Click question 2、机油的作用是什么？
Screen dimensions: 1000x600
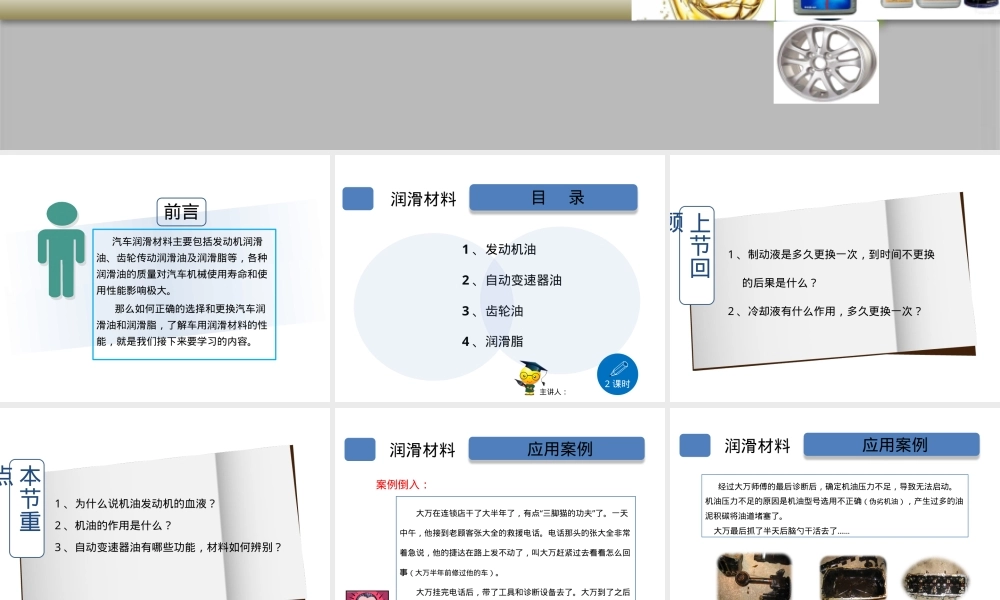(114, 525)
